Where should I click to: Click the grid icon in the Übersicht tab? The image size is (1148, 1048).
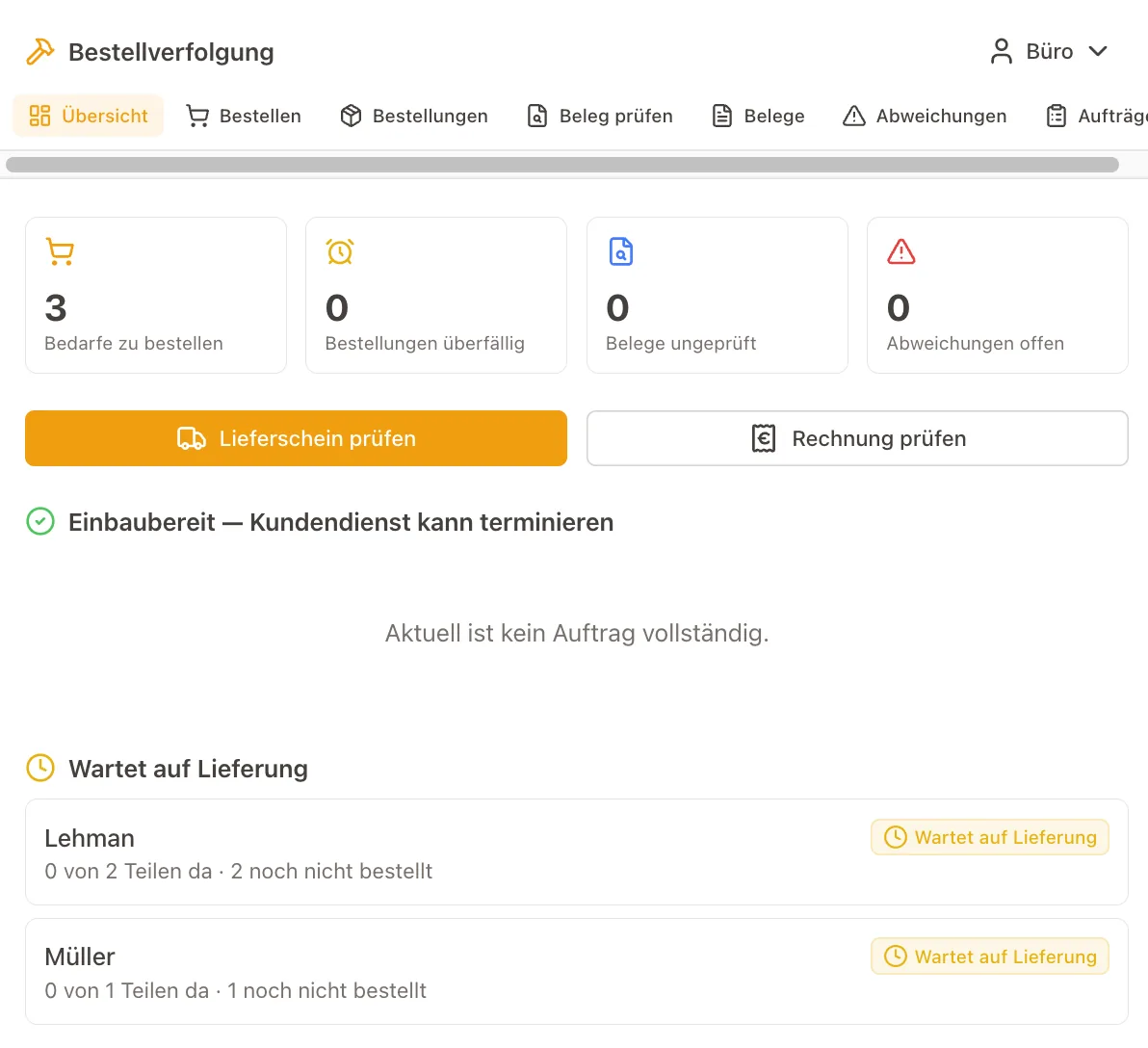click(x=39, y=116)
